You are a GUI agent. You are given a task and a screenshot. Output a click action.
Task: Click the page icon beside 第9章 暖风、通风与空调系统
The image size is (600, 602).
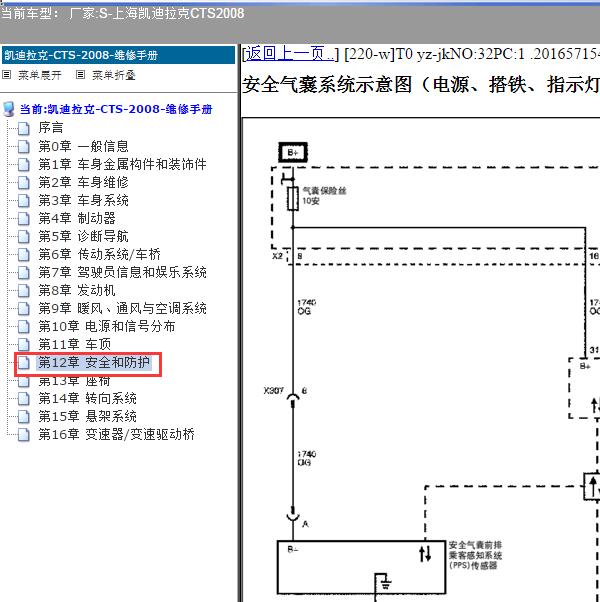[24, 309]
